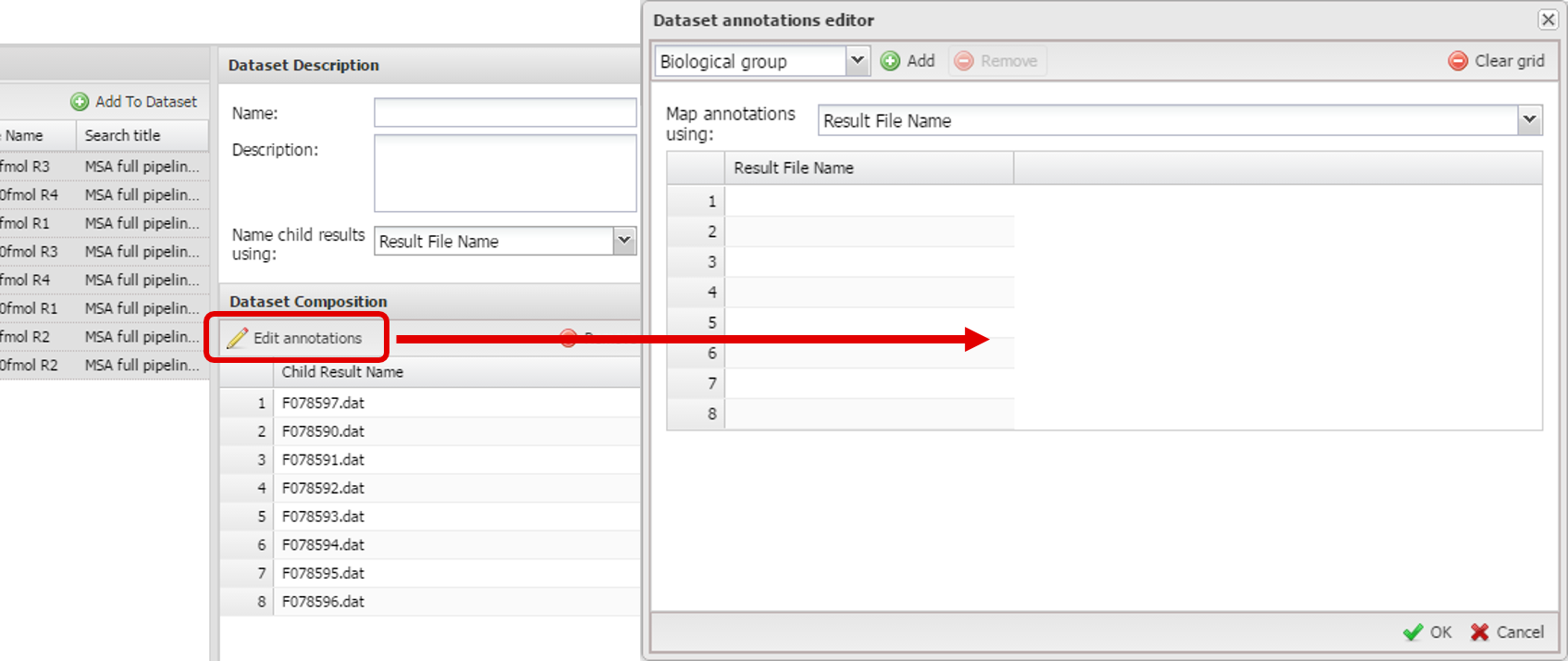The width and height of the screenshot is (1568, 661).
Task: Select row 8 cell in annotations grid
Action: [x=870, y=414]
